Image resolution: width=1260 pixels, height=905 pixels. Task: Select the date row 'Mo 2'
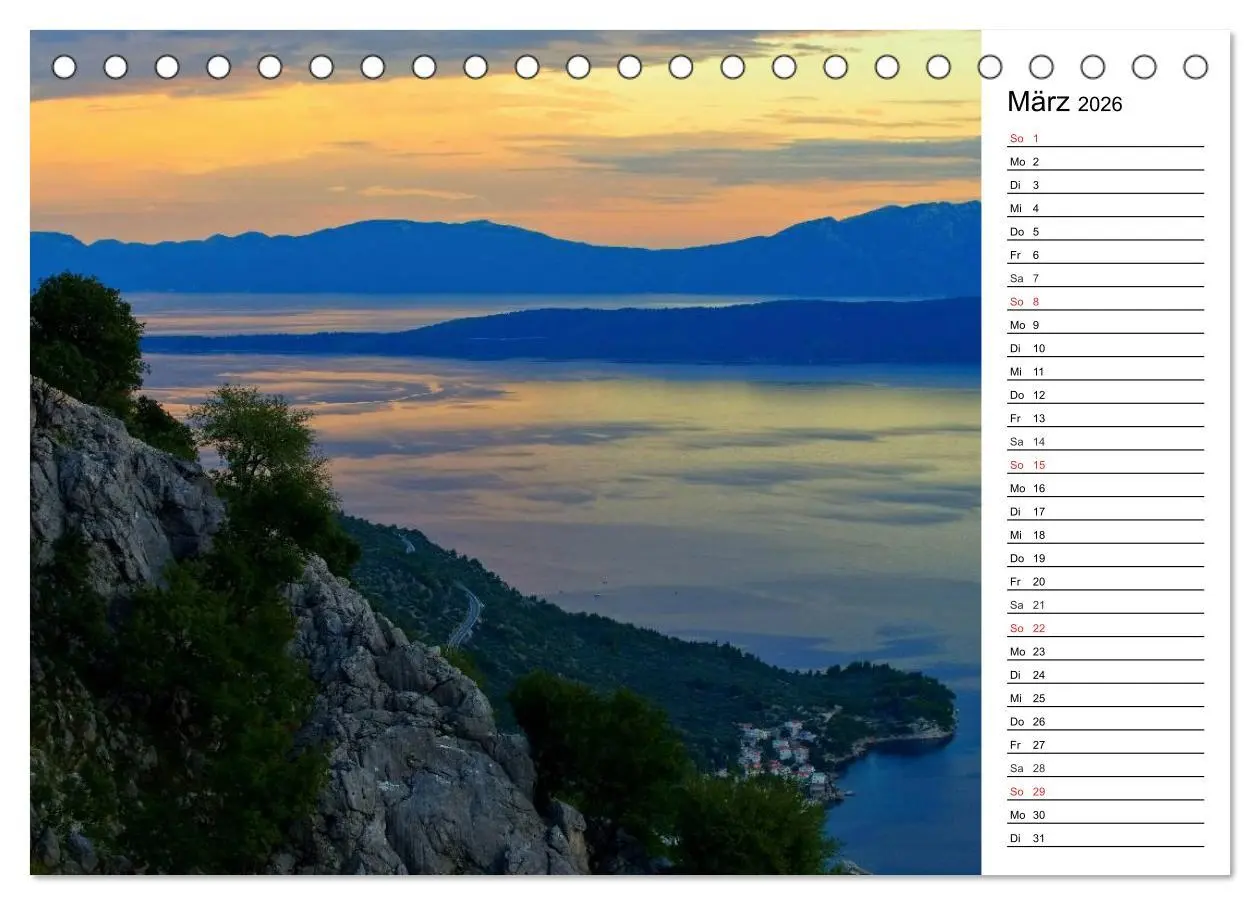(1105, 161)
